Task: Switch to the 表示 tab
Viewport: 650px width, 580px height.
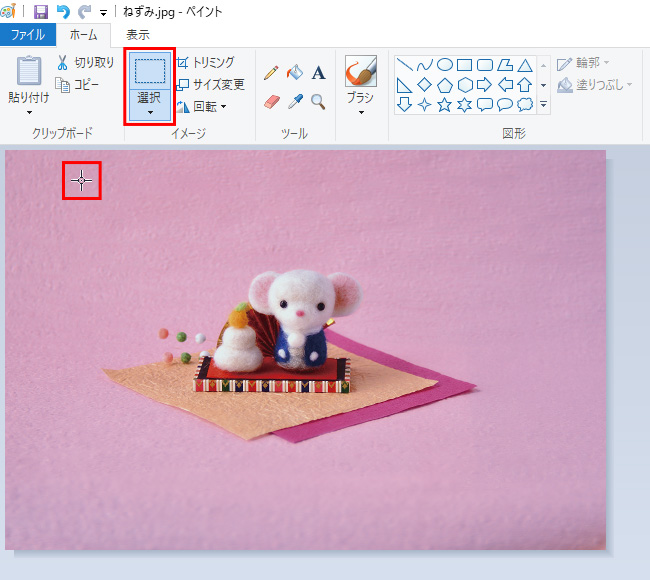Action: [x=138, y=35]
